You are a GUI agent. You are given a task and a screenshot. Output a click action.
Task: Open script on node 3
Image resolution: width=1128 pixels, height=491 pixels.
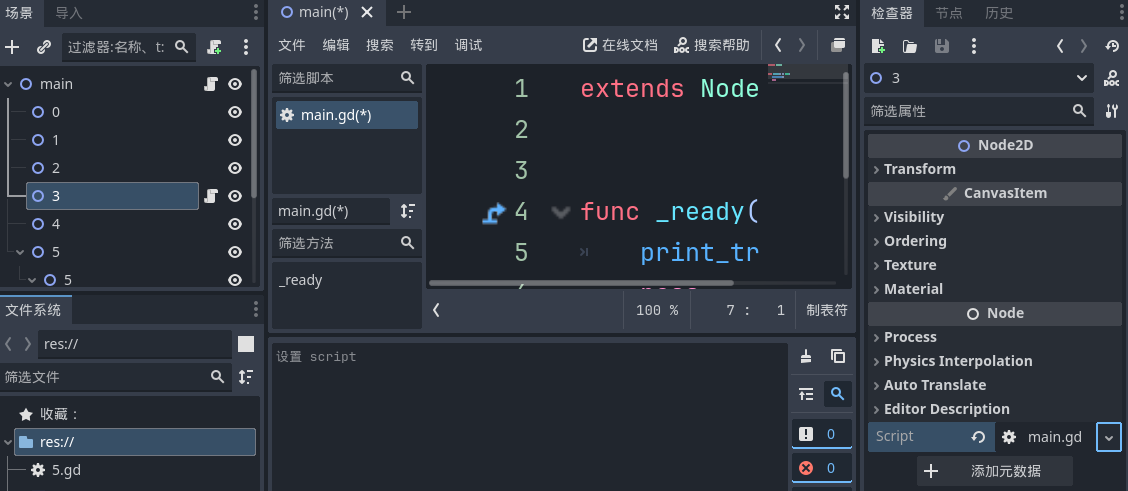[211, 196]
